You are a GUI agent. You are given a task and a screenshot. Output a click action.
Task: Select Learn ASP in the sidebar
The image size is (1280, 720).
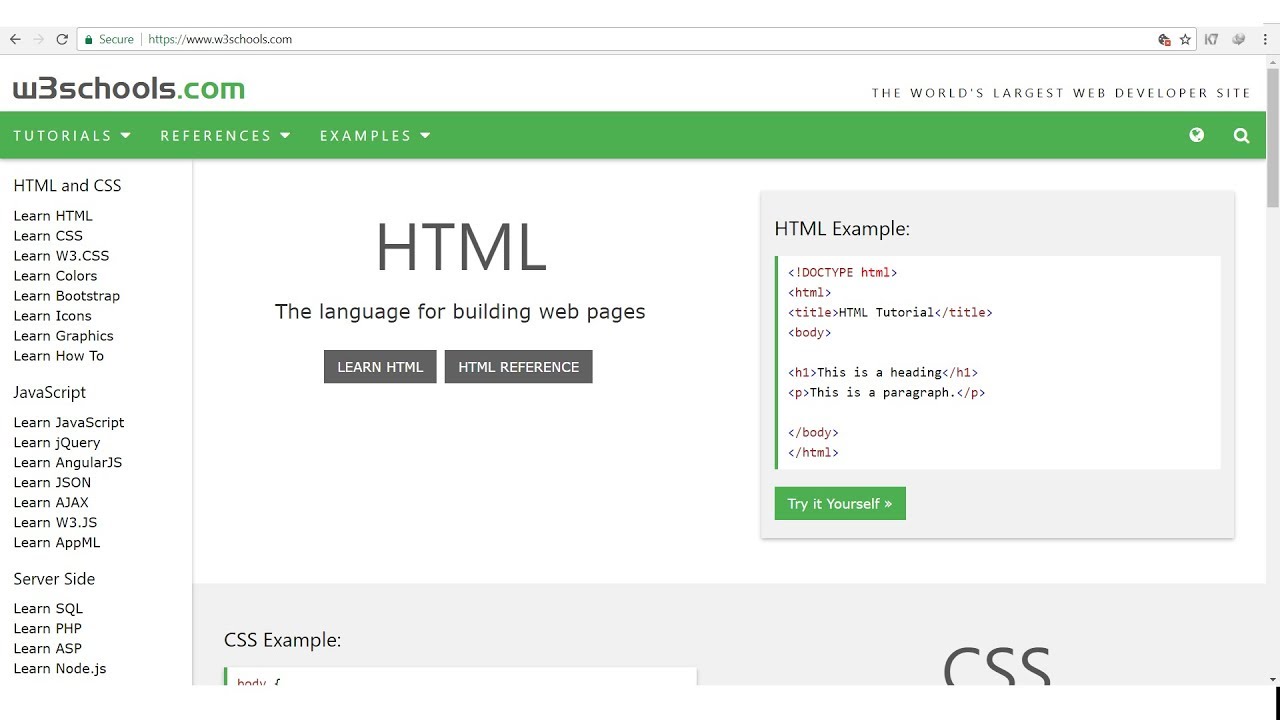(x=47, y=649)
